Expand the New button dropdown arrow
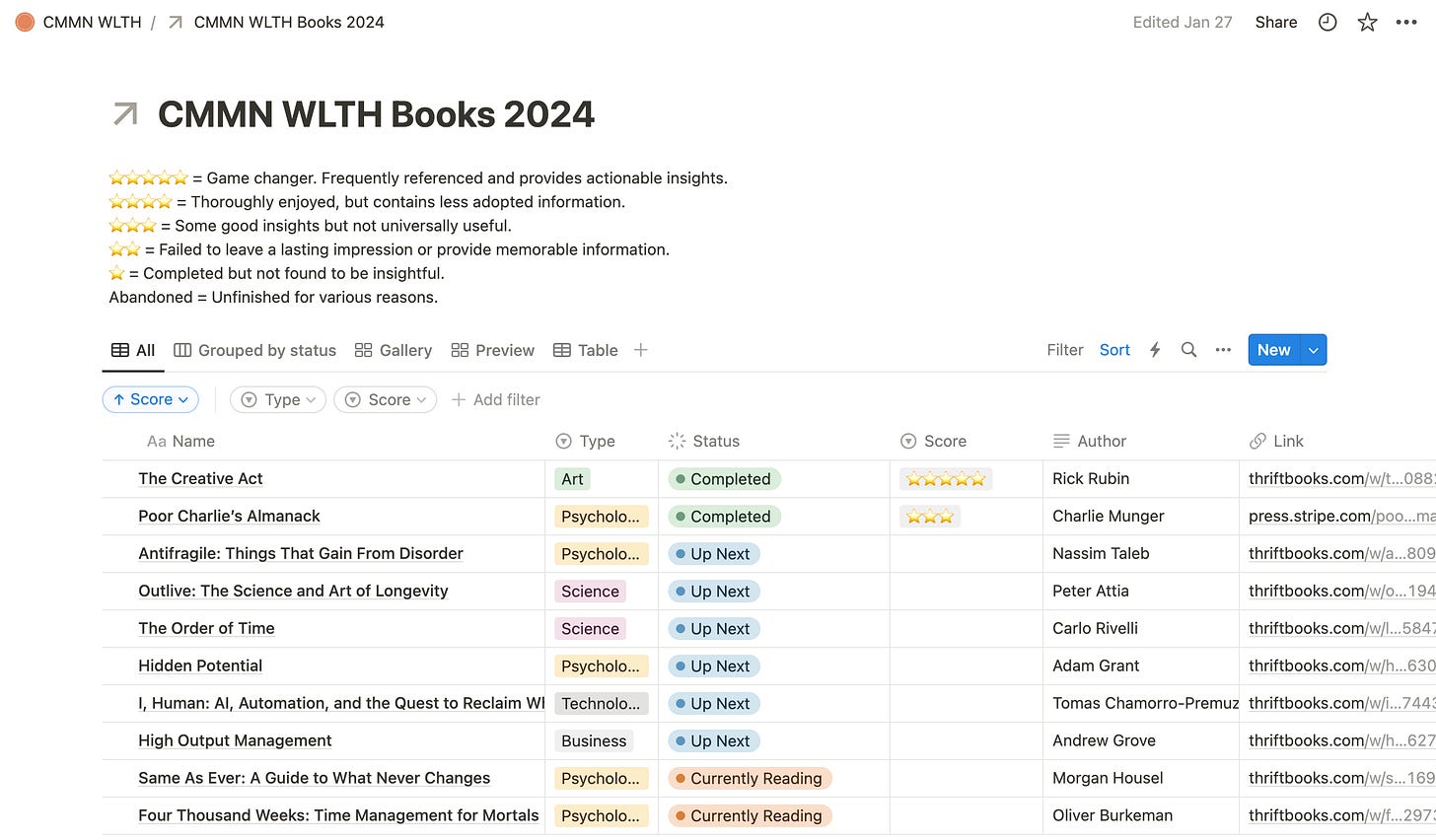The height and width of the screenshot is (840, 1436). (x=1314, y=350)
